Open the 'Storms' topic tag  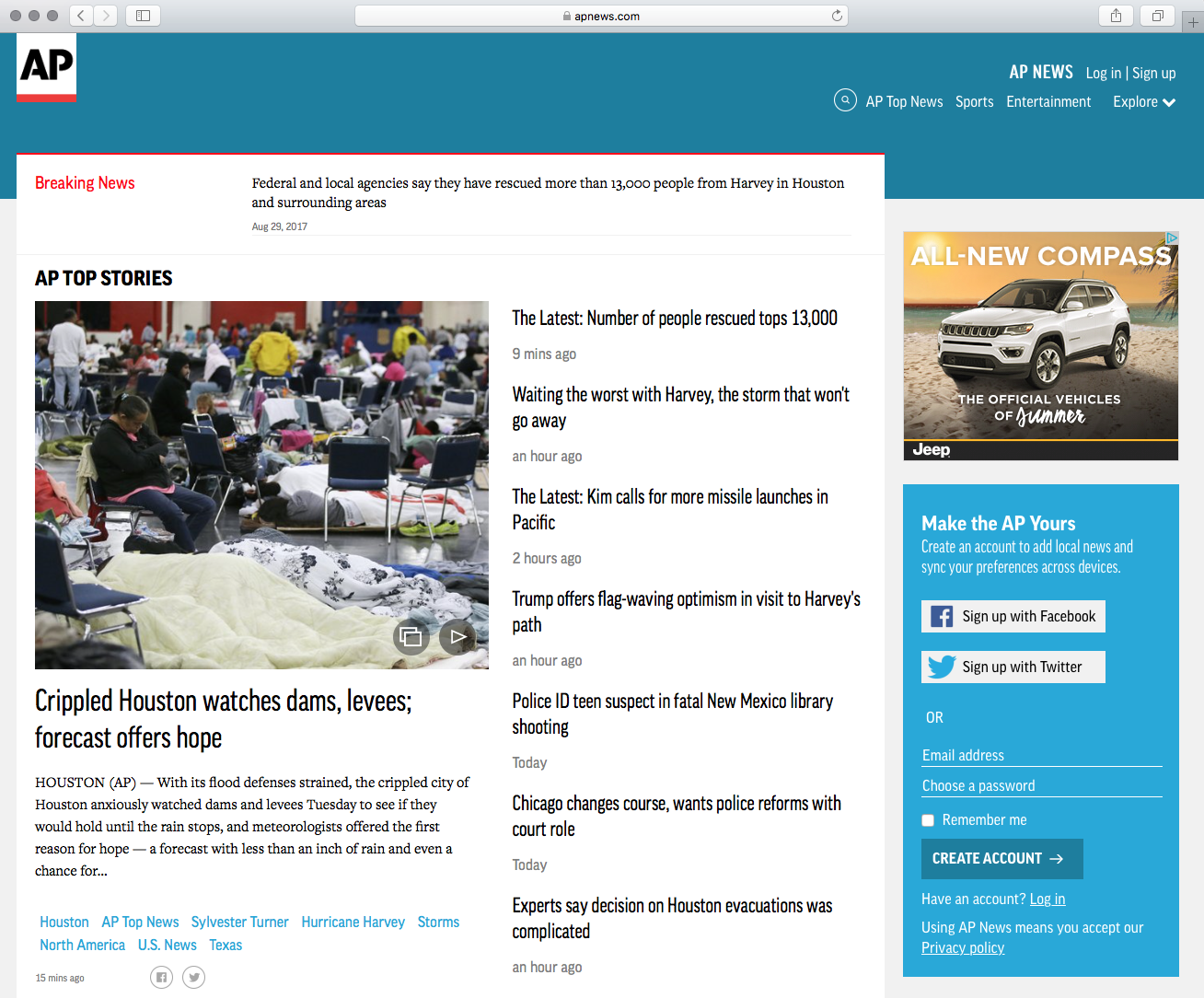438,923
